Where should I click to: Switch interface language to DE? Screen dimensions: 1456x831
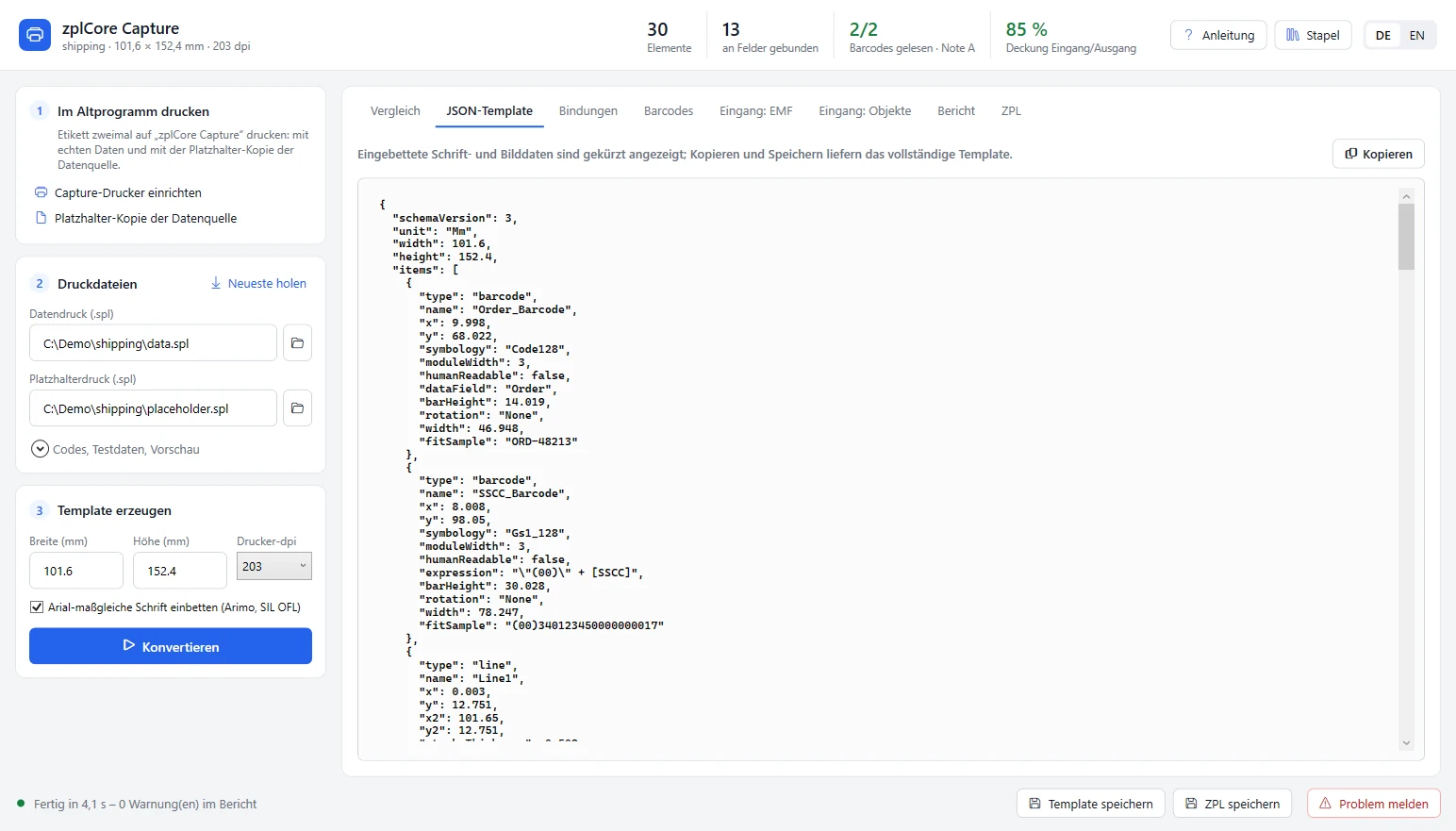(x=1383, y=35)
